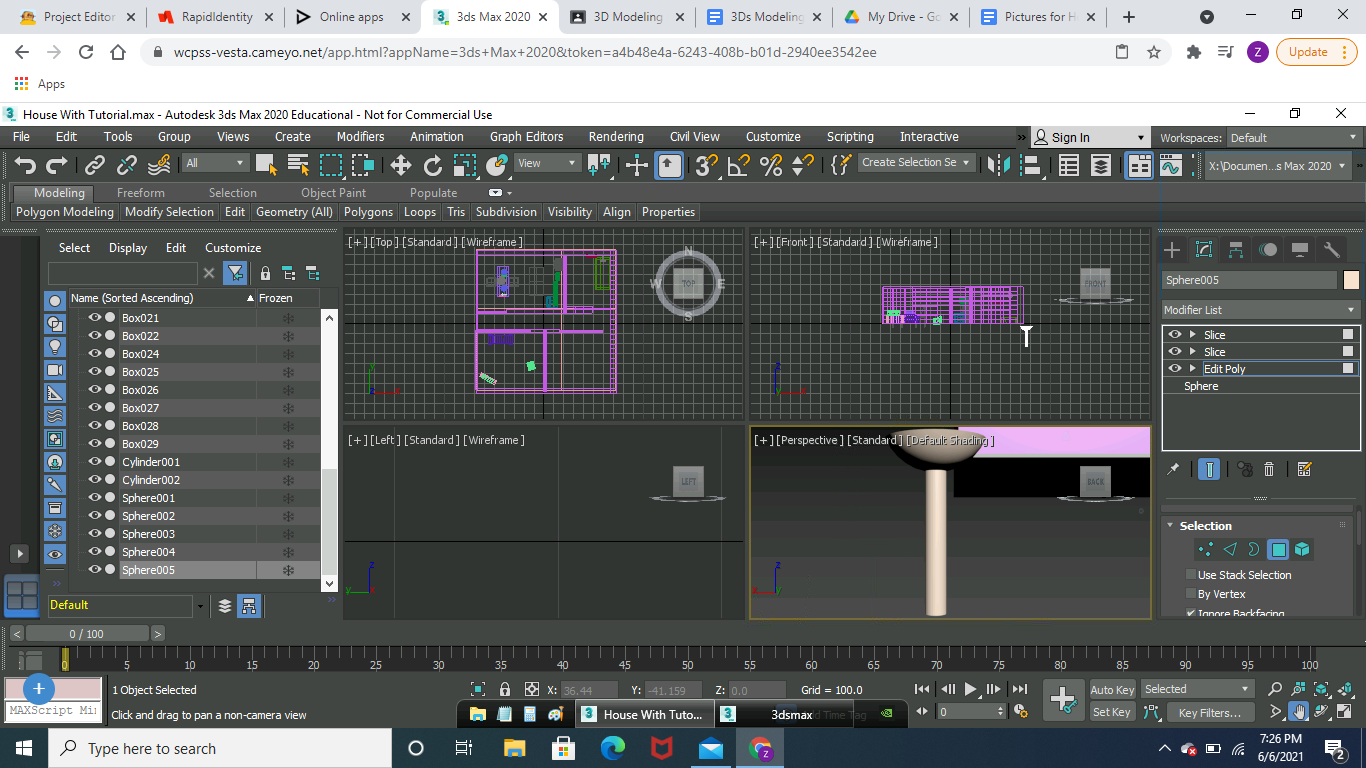Click the Redo arrow icon
Viewport: 1366px width, 768px height.
[x=57, y=166]
